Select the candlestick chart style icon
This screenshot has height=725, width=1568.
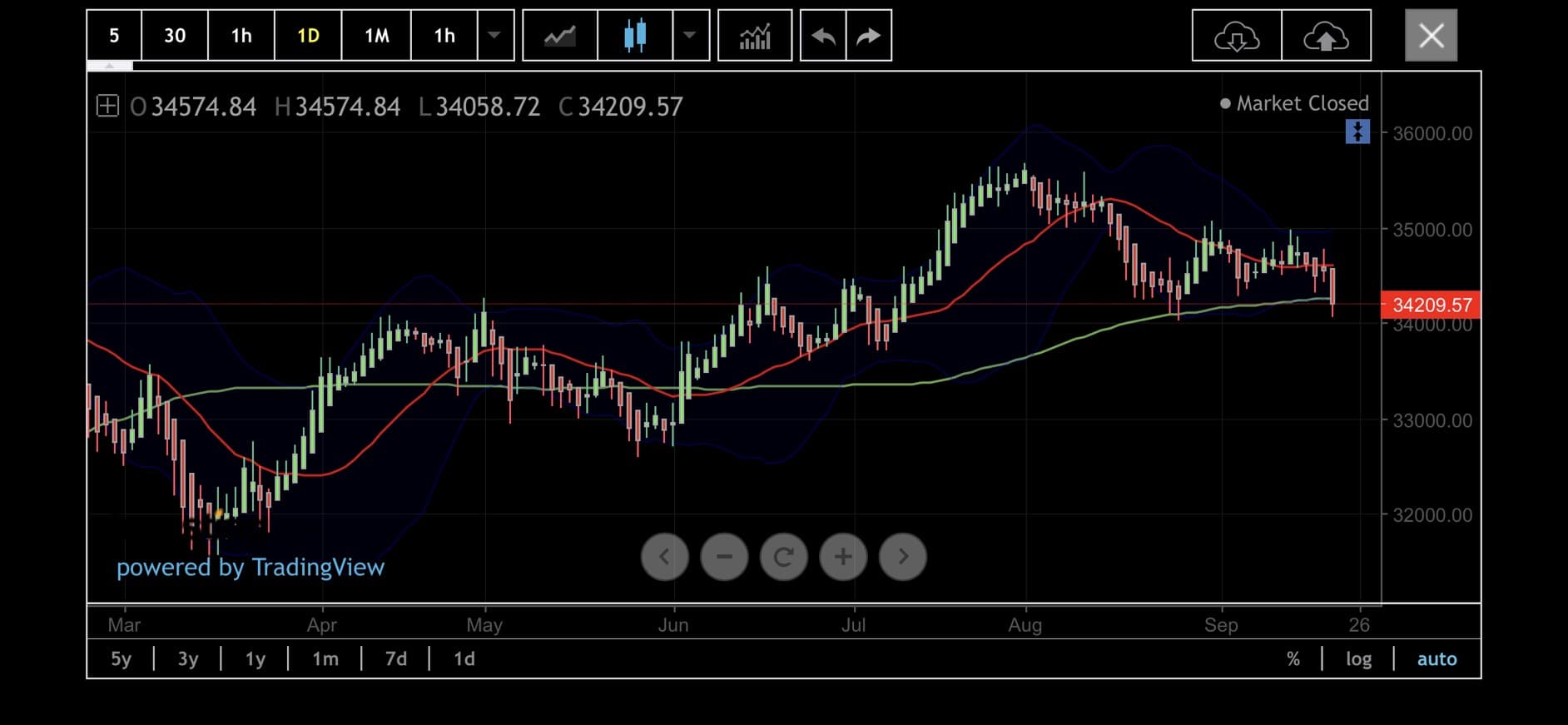tap(635, 36)
